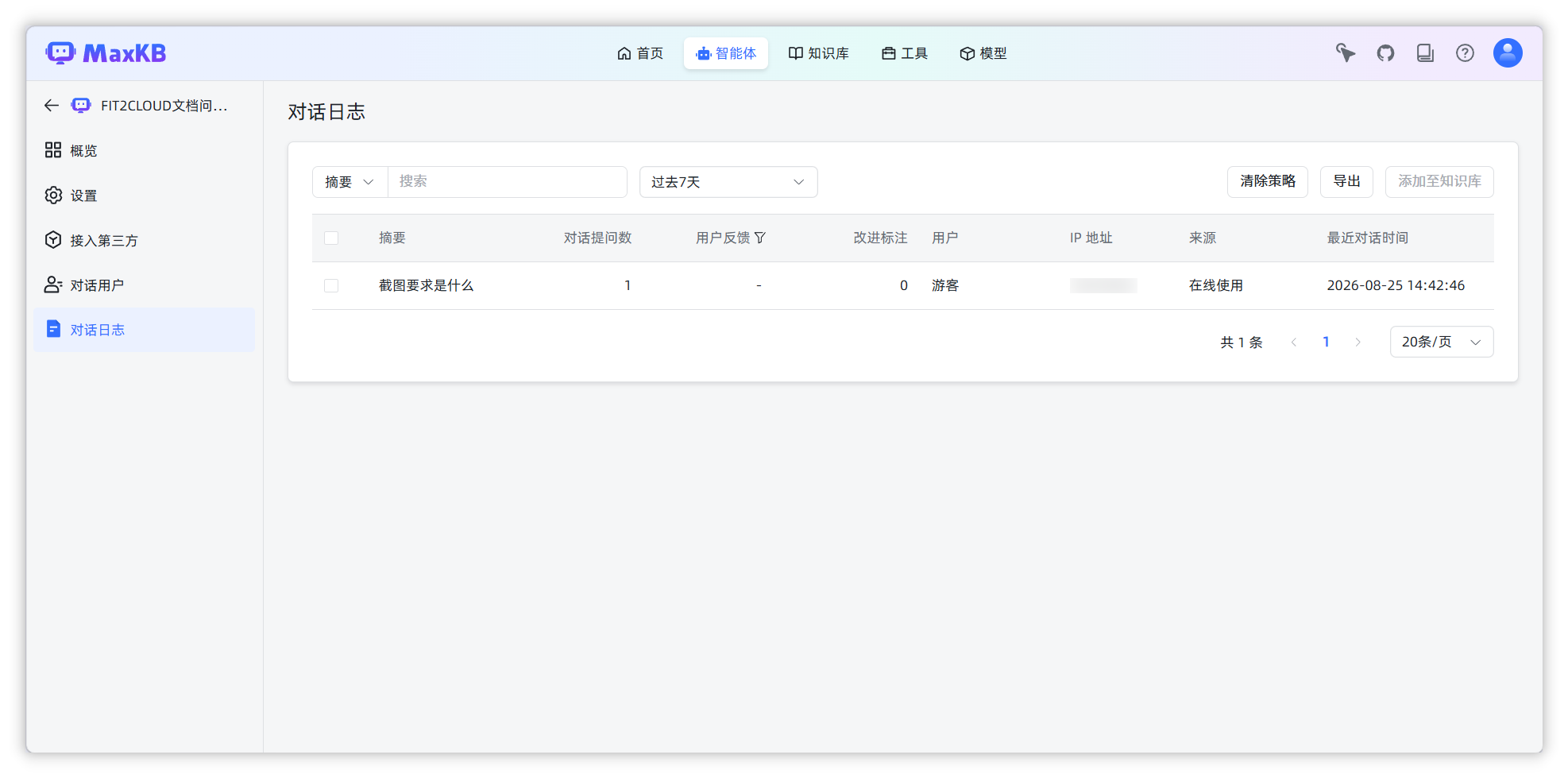1568x778 pixels.
Task: Click the 对话提问数 column header
Action: pos(597,238)
